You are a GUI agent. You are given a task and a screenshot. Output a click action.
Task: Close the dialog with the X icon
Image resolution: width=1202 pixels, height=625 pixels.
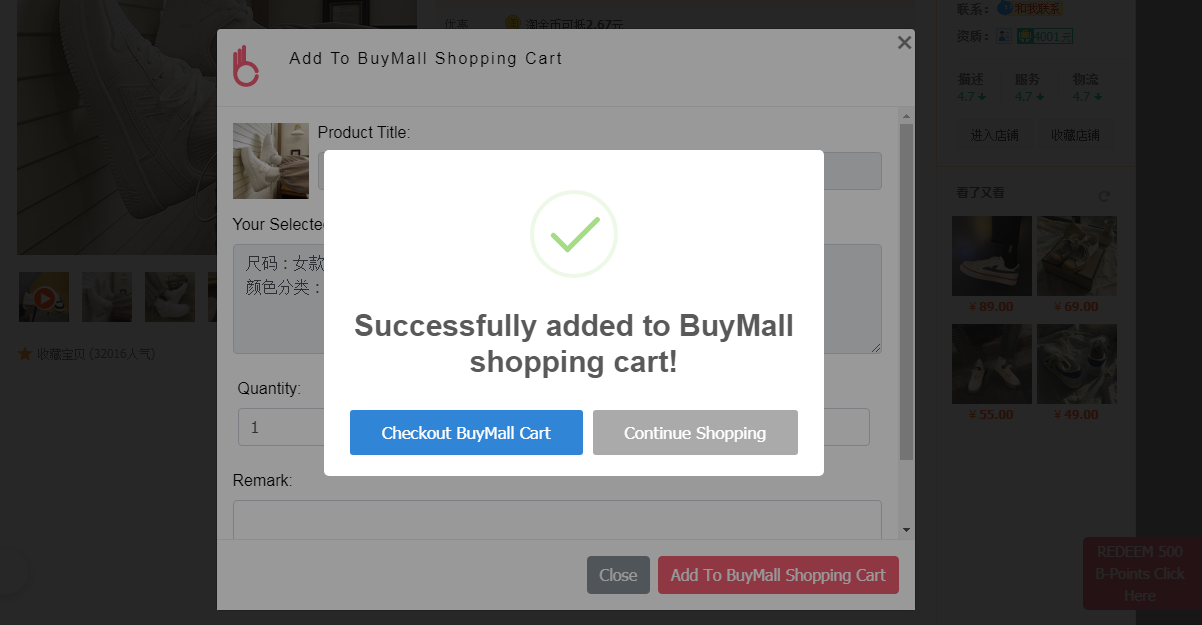[904, 42]
